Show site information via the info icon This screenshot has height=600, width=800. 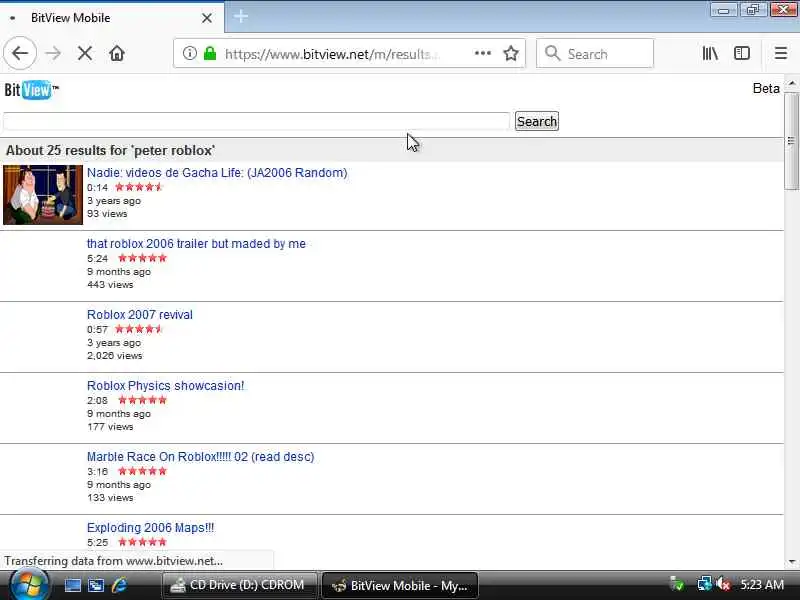coord(190,53)
